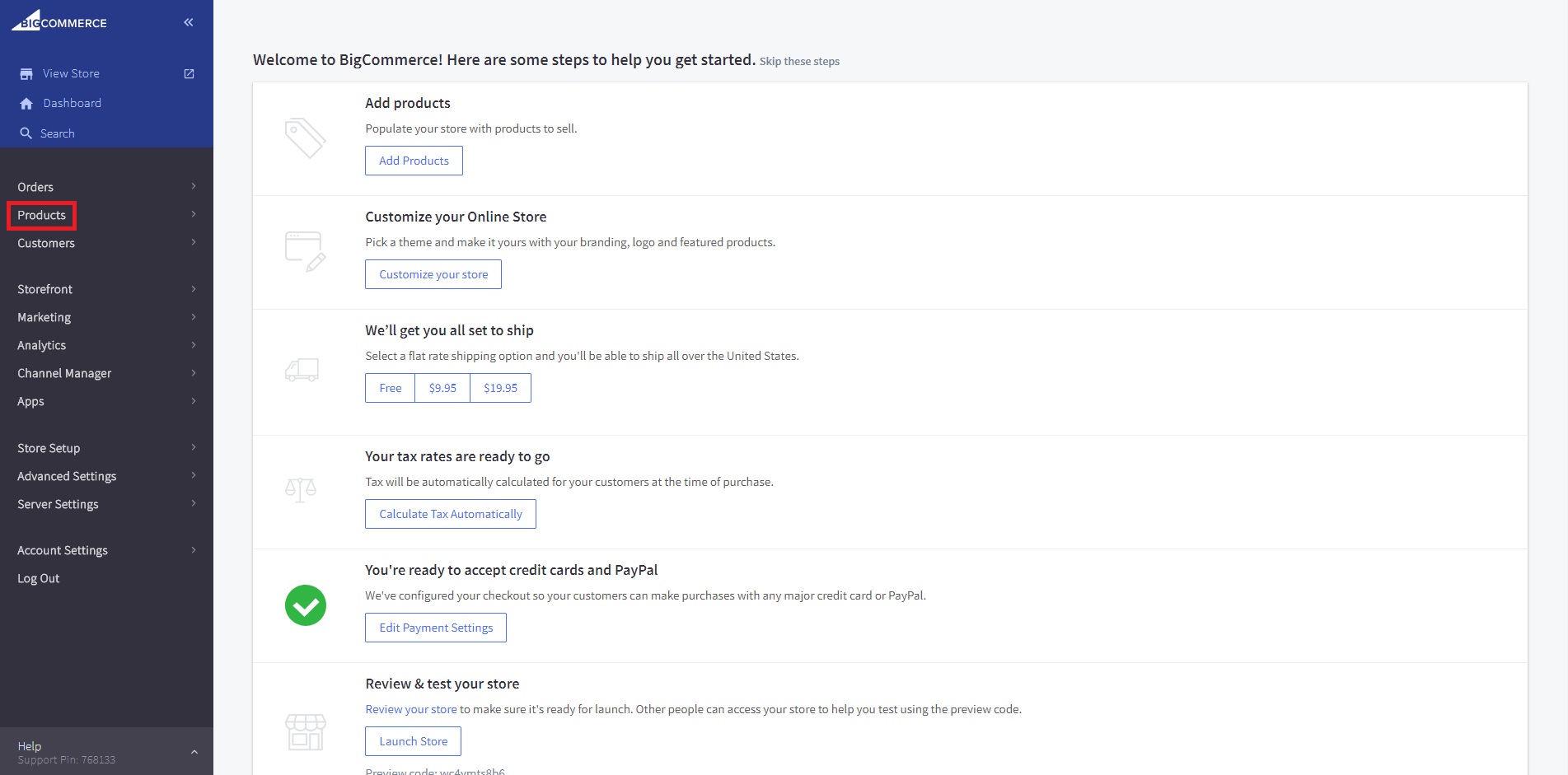Click Edit Payment Settings button
The image size is (1568, 775).
[436, 628]
